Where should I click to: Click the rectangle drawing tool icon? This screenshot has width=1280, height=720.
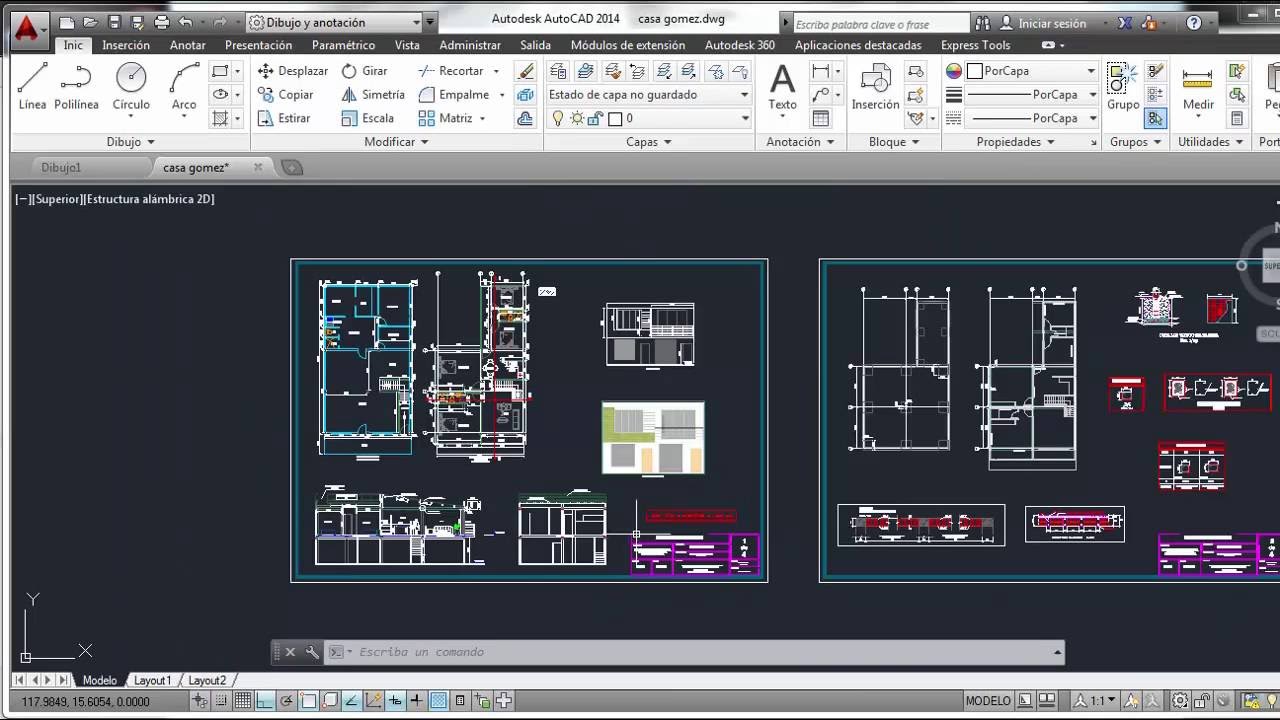click(x=220, y=71)
